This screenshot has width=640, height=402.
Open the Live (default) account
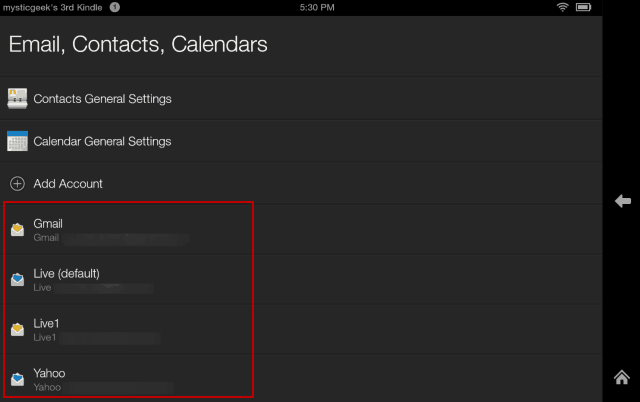[301, 280]
